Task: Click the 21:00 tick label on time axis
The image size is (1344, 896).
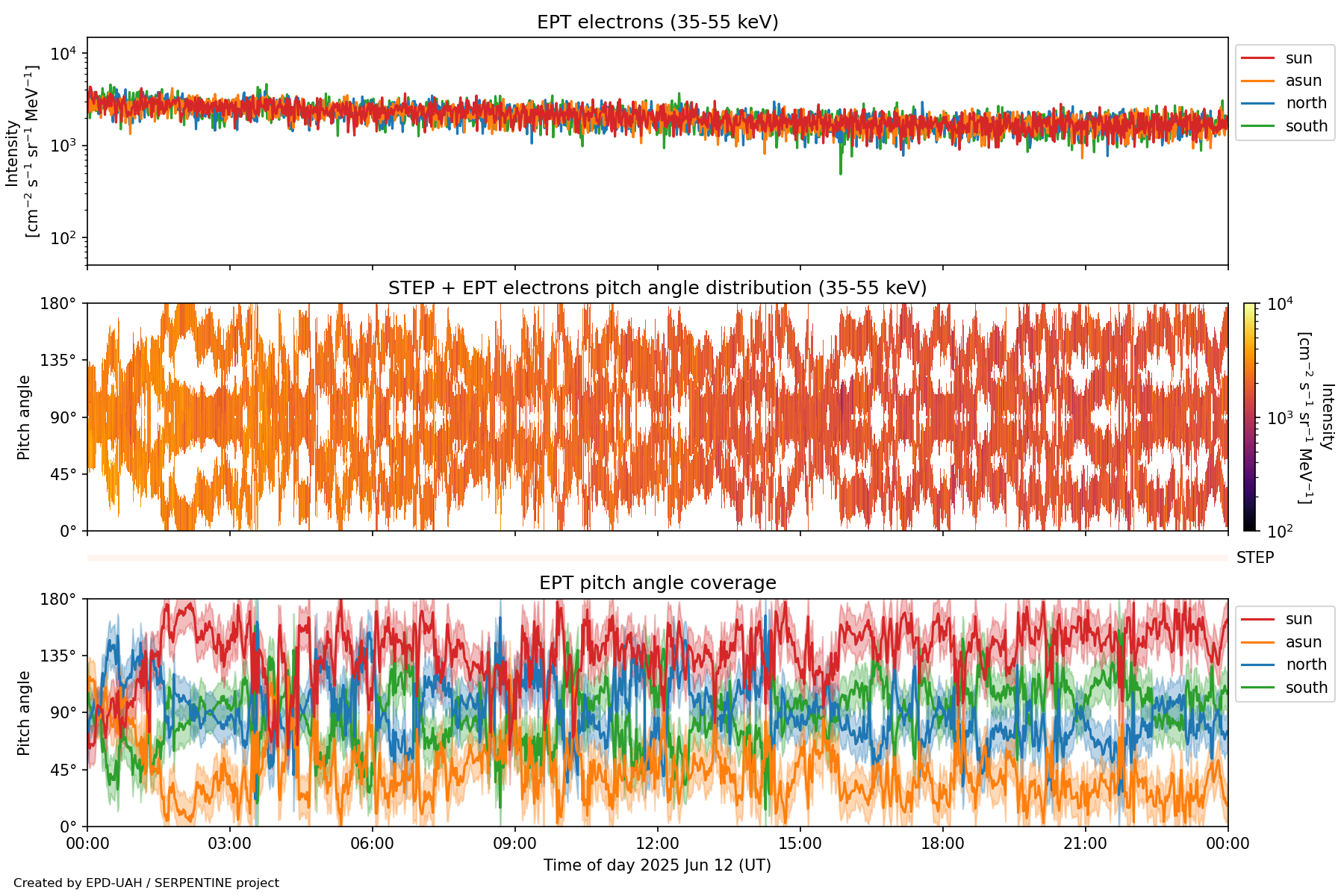Action: point(1085,844)
